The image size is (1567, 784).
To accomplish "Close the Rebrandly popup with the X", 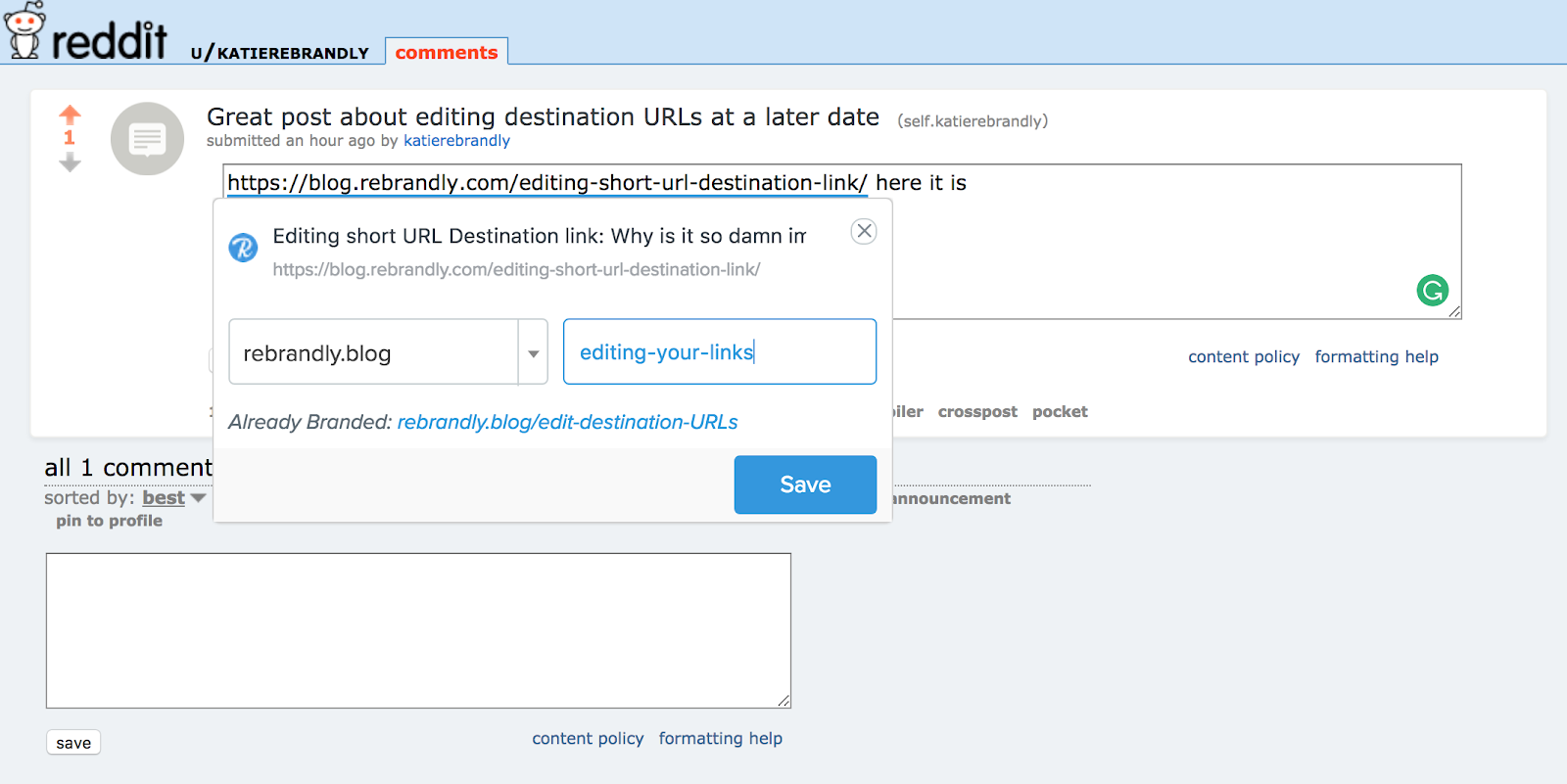I will tap(864, 231).
